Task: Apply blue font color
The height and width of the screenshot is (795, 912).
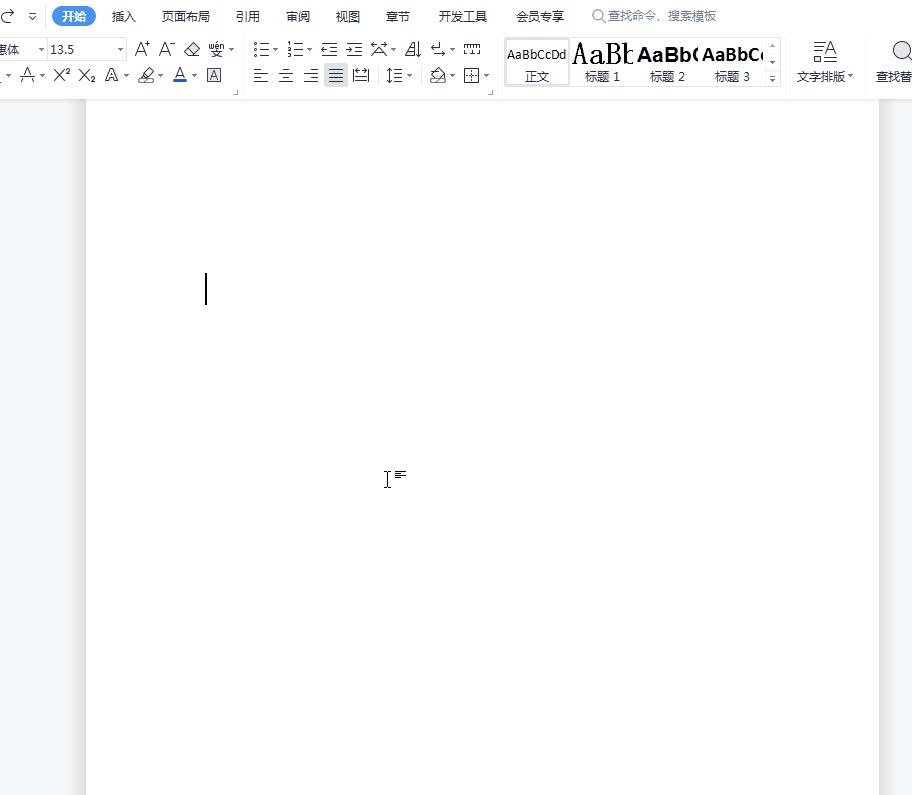Action: point(180,74)
